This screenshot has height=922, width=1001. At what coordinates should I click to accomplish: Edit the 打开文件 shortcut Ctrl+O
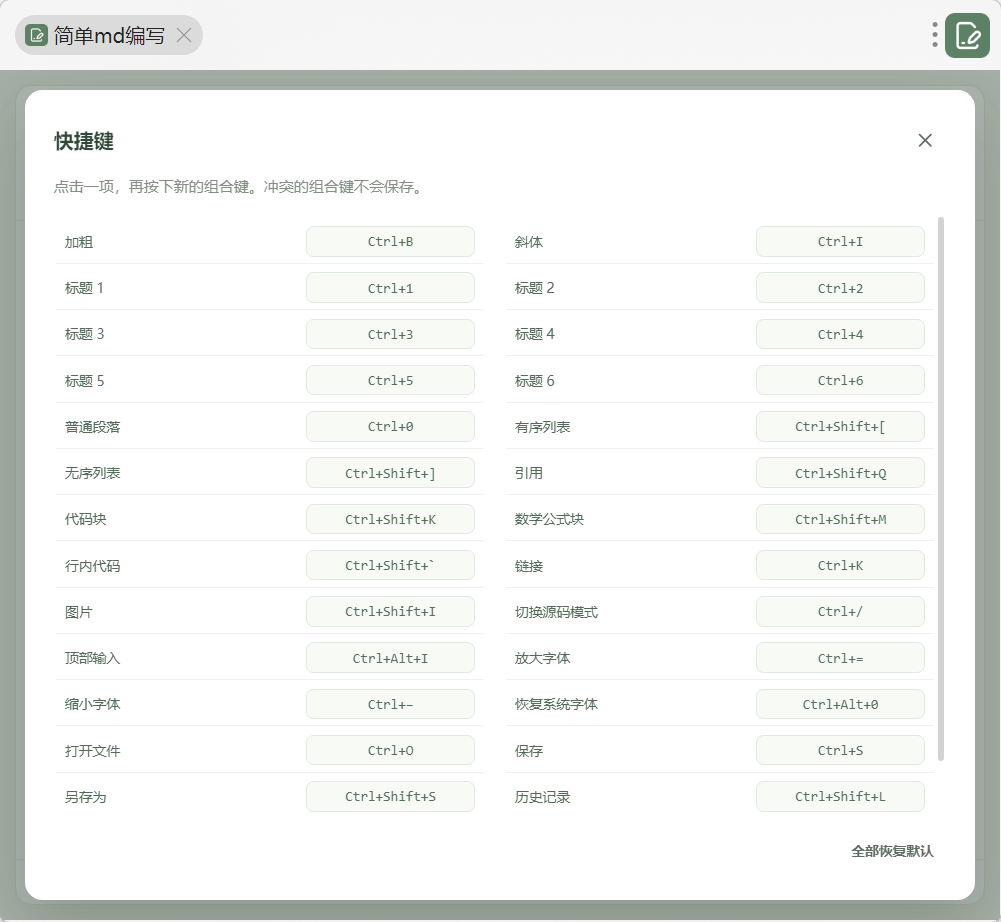coord(390,750)
